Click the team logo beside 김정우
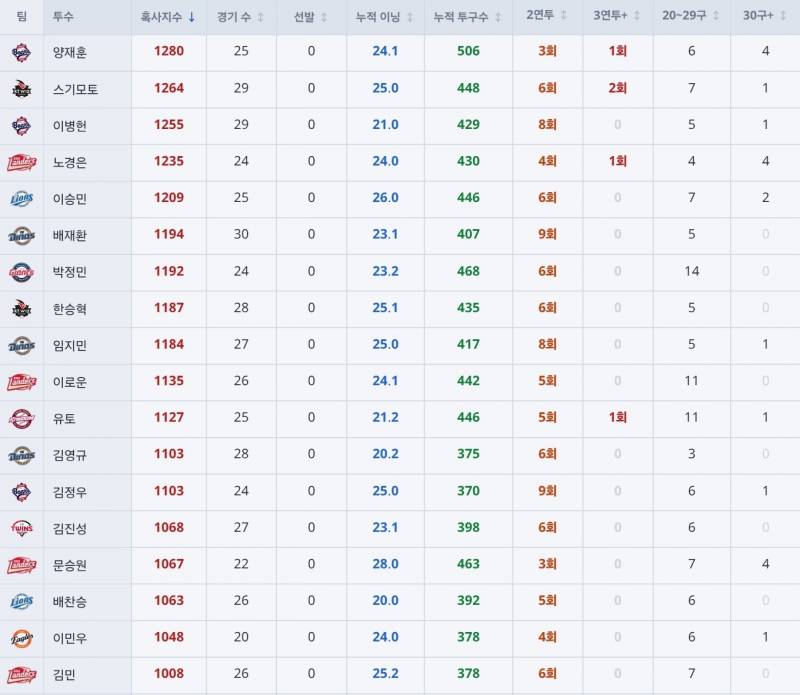Viewport: 800px width, 695px height. tap(21, 492)
